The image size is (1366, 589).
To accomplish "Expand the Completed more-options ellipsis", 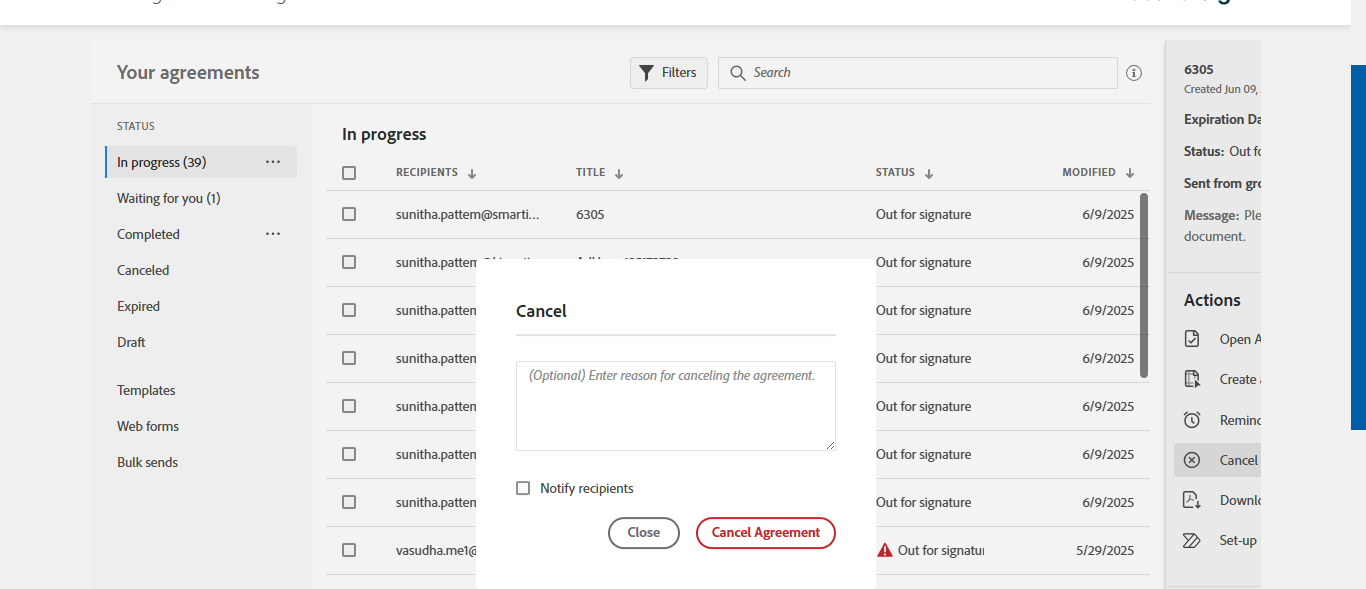I will click(x=273, y=234).
